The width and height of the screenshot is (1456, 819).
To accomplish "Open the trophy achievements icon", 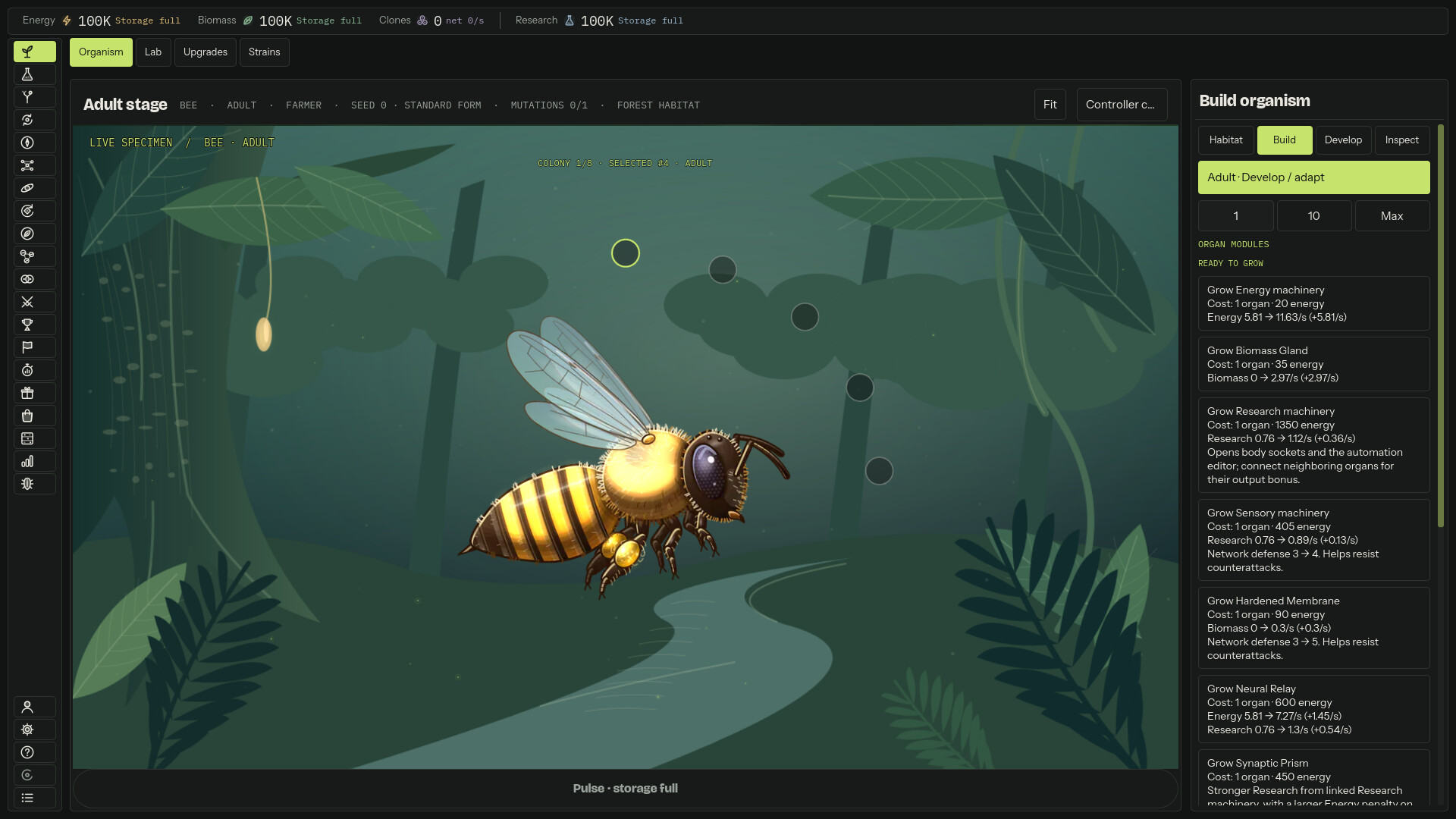I will coord(34,325).
